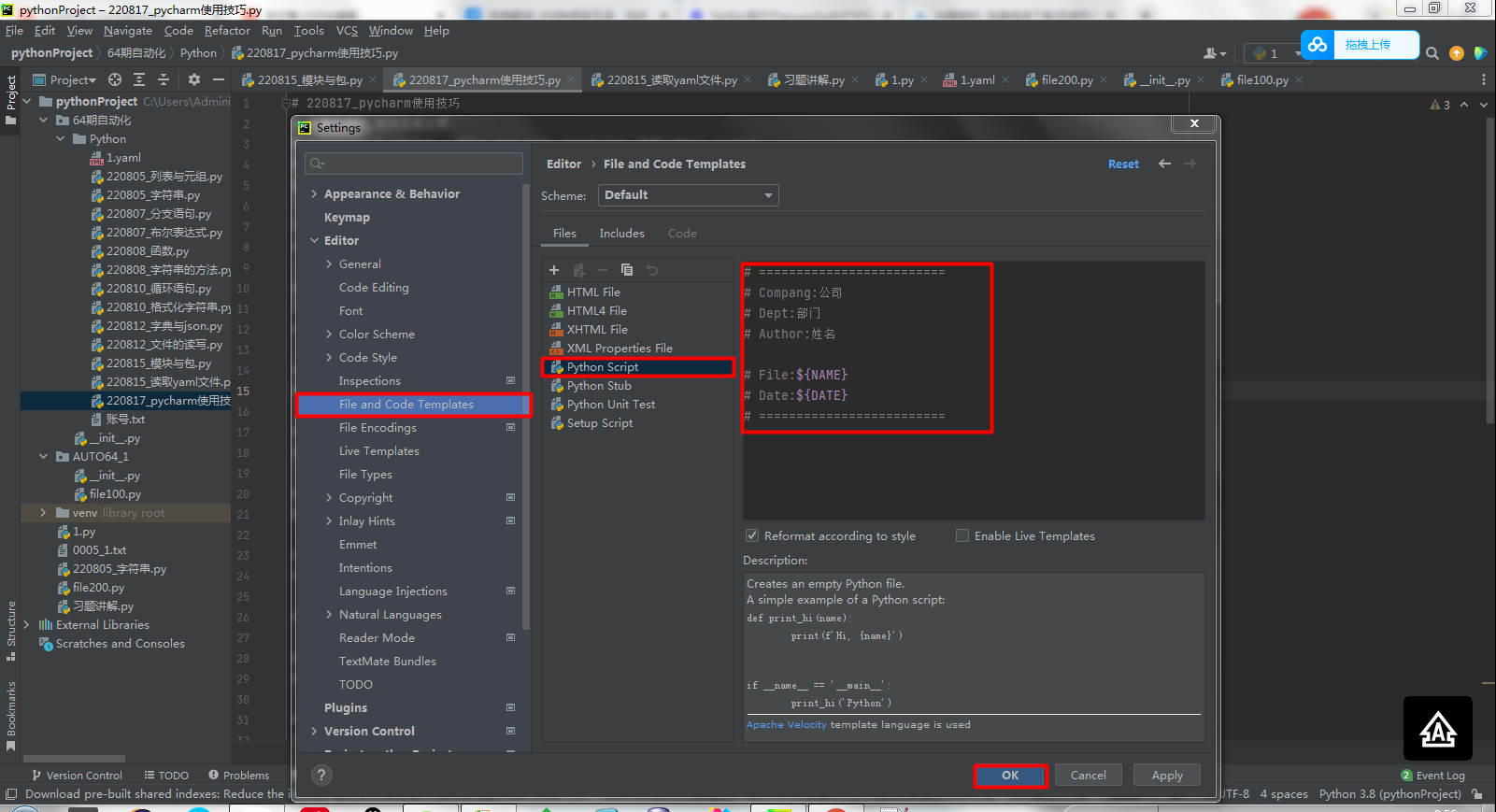Open the Event Log
Image resolution: width=1496 pixels, height=812 pixels.
click(1432, 776)
